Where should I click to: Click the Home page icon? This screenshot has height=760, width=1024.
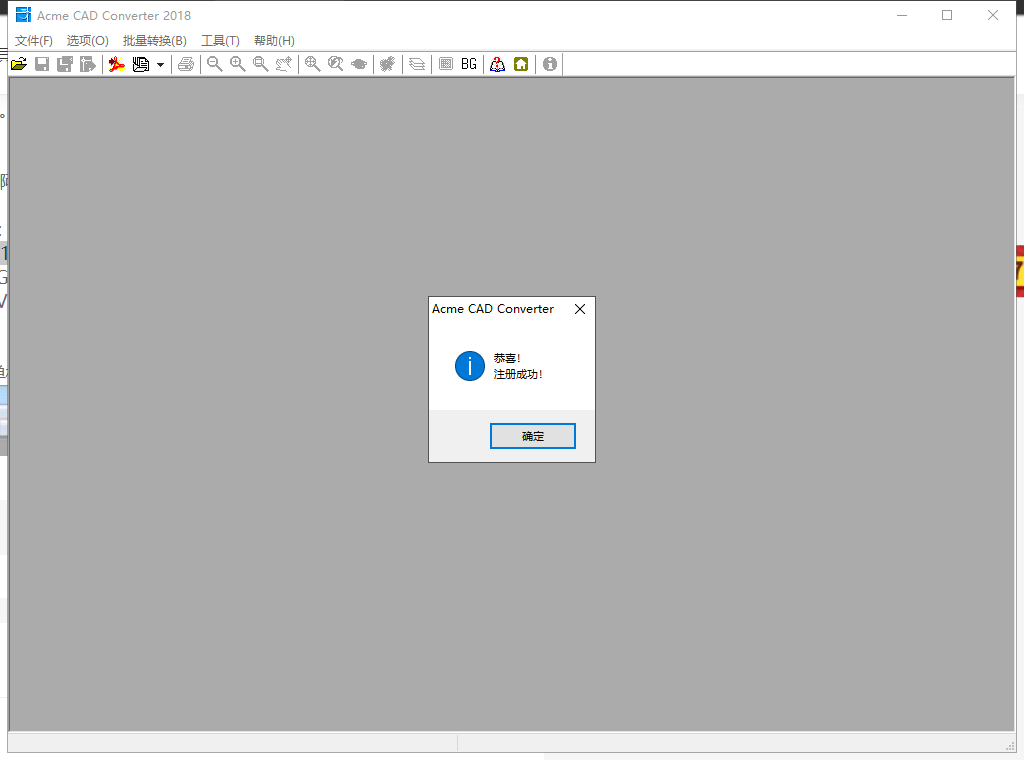(521, 64)
